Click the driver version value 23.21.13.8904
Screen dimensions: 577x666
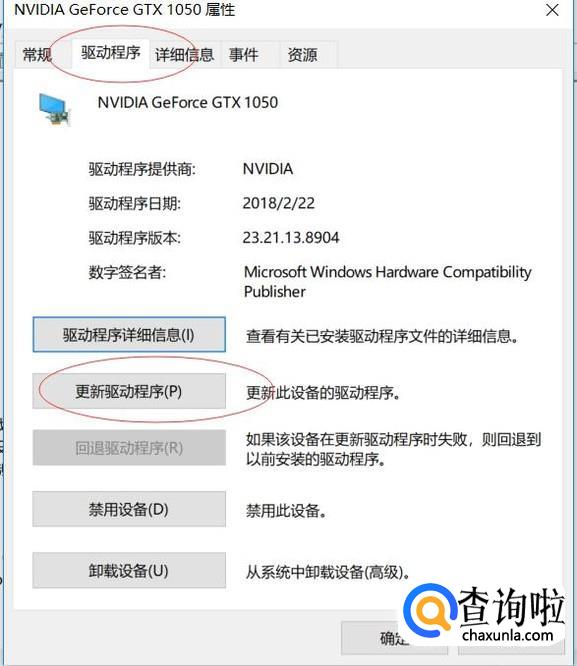coord(291,237)
